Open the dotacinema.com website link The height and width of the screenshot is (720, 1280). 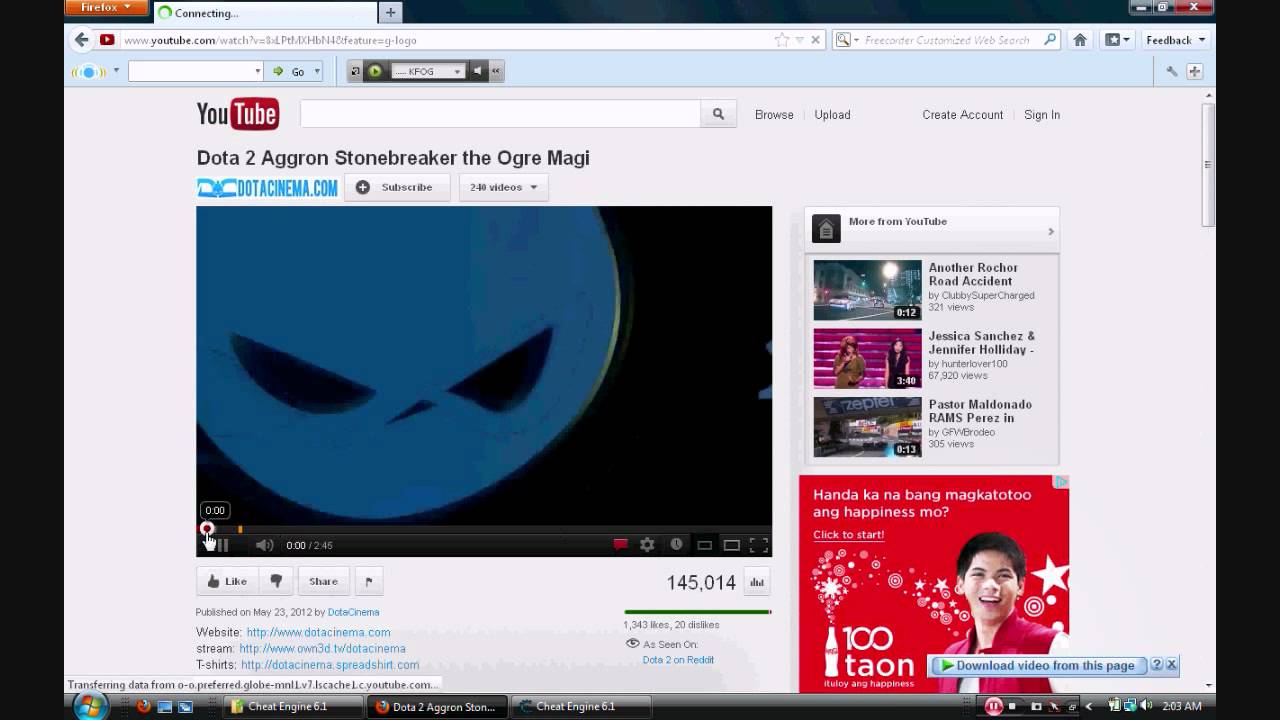tap(318, 632)
